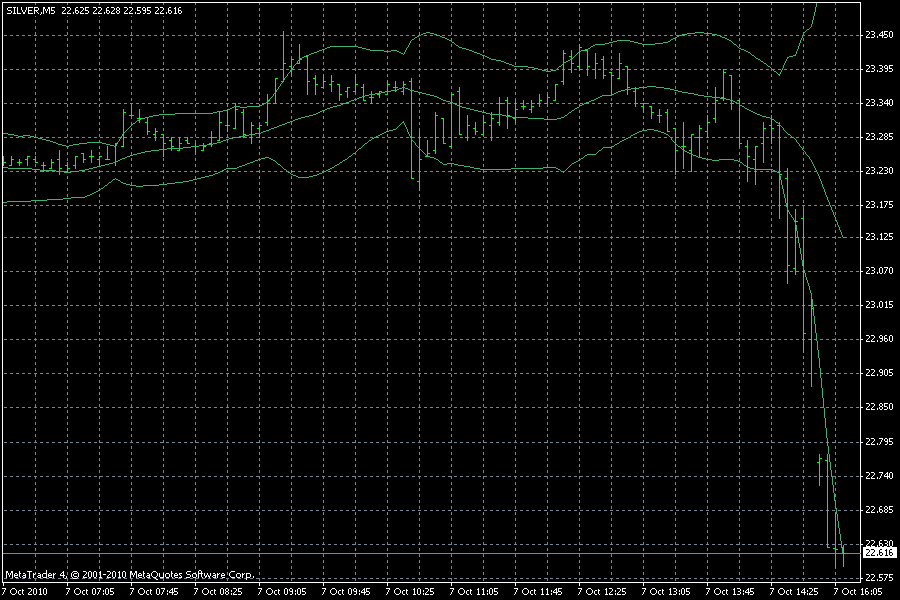The image size is (900, 600).
Task: Click the 7 Oct 11:45 time label
Action: (538, 591)
